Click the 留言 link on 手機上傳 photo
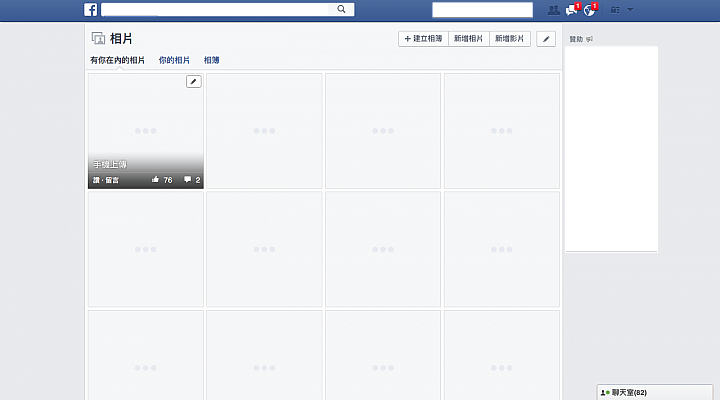The height and width of the screenshot is (400, 720). click(x=112, y=180)
